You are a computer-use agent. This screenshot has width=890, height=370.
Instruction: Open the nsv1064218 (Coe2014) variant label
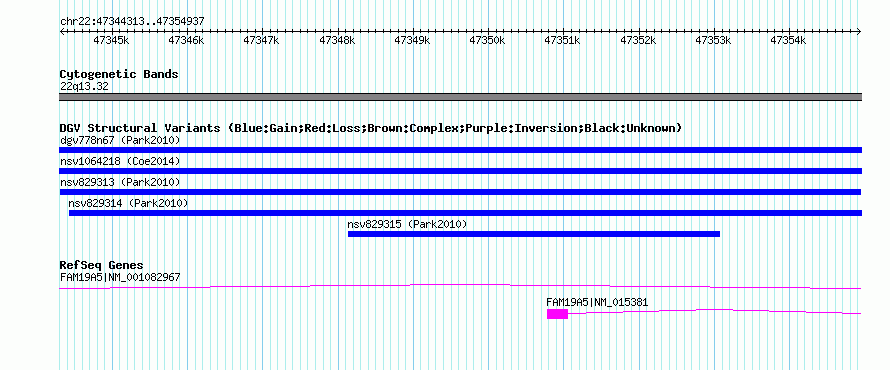(120, 161)
